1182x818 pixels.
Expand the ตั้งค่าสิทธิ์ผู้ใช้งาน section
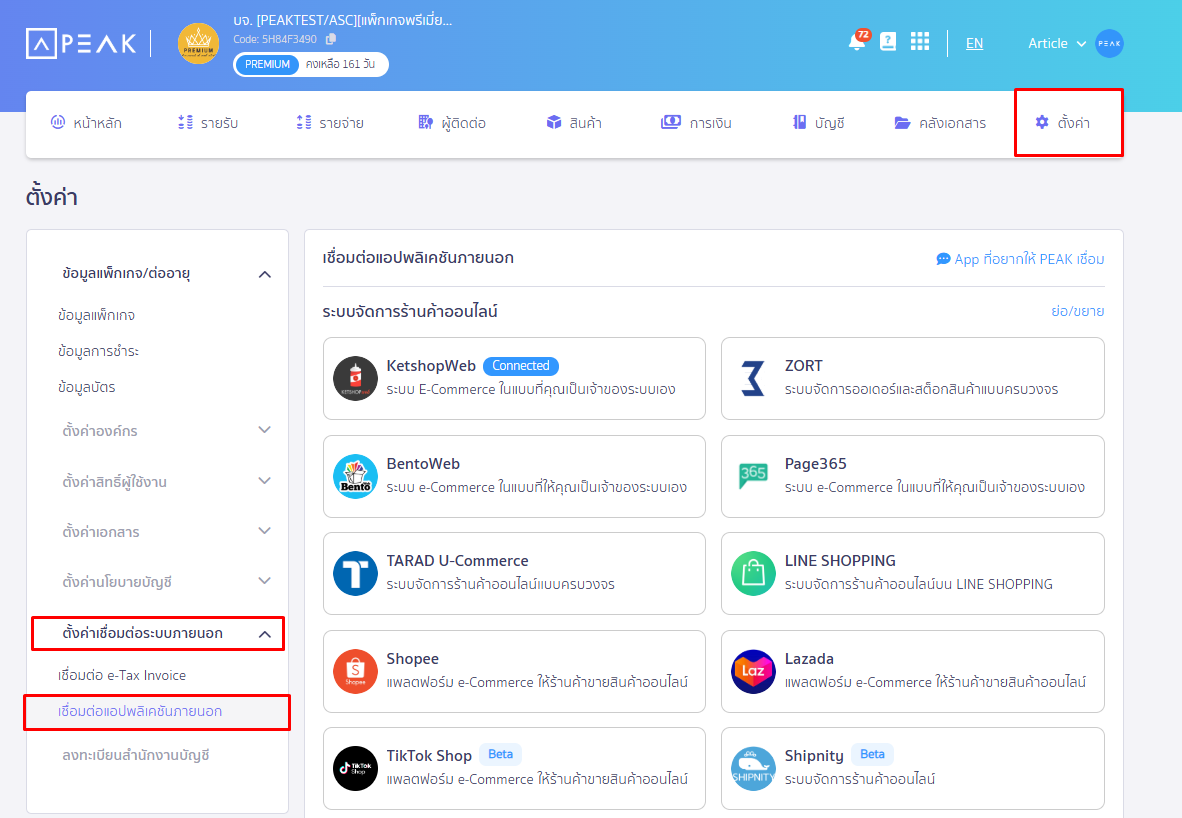[264, 481]
